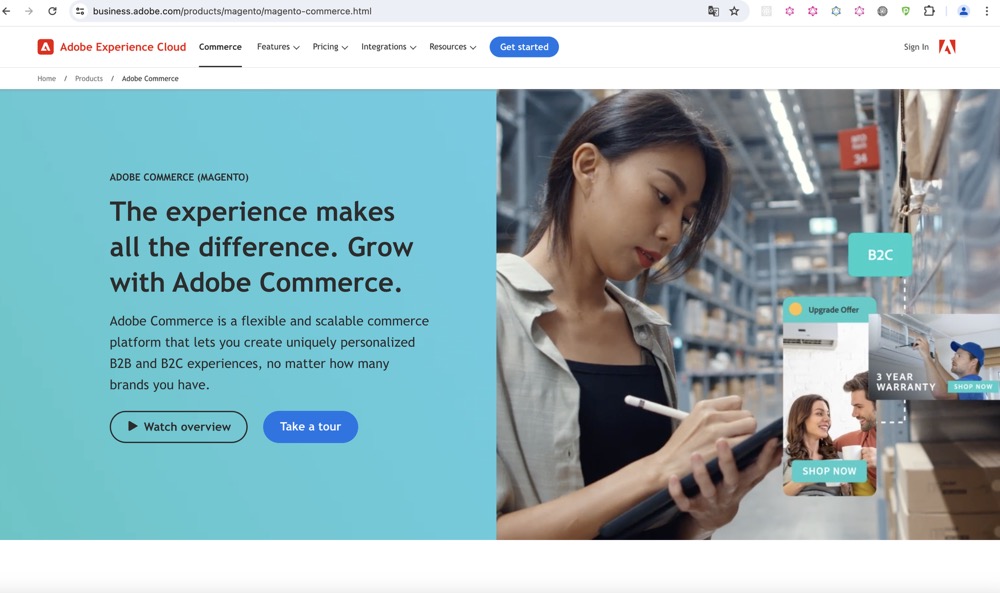
Task: Play the Watch overview video
Action: [179, 427]
